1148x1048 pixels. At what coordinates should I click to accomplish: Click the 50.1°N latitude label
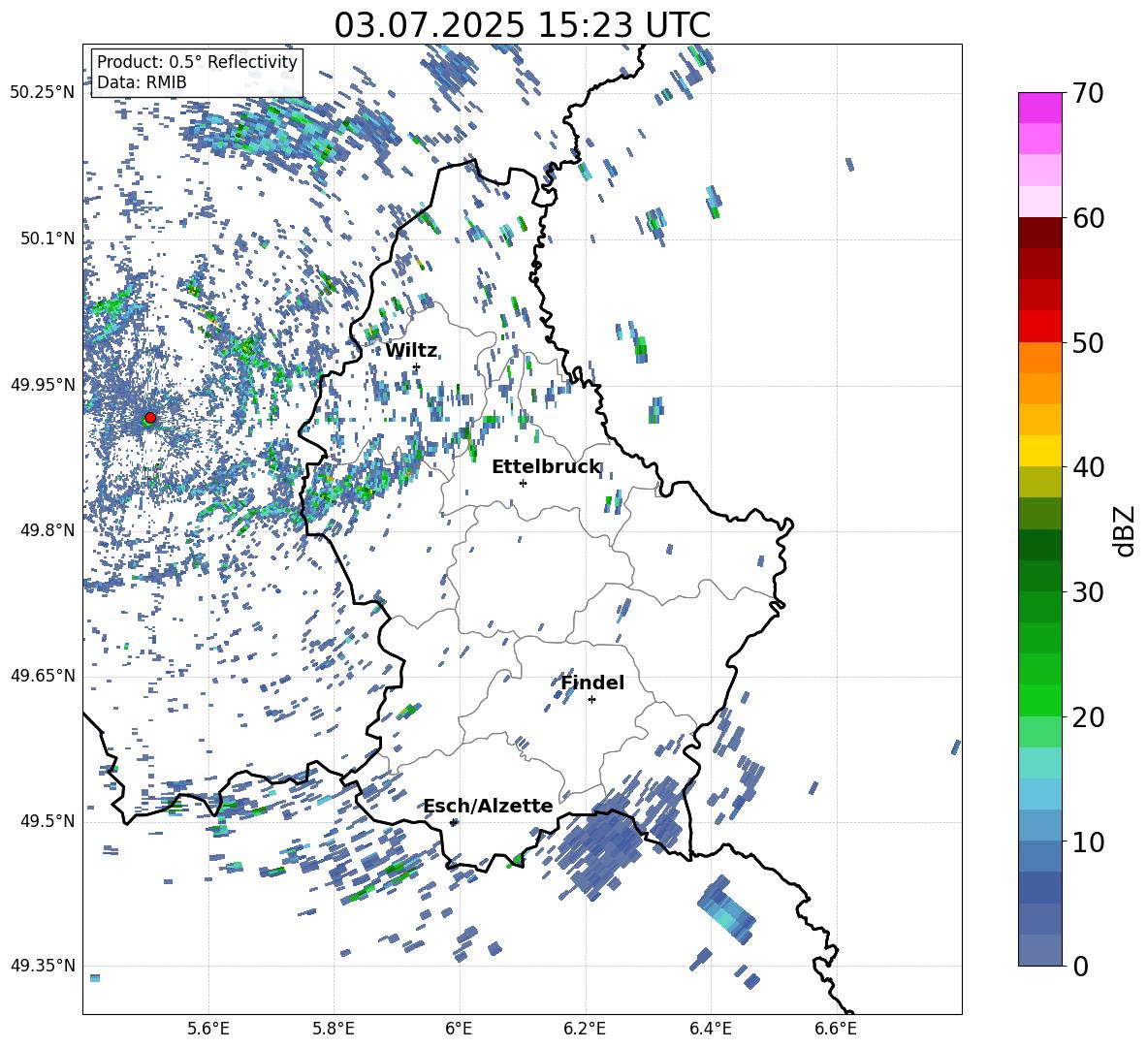tap(47, 238)
